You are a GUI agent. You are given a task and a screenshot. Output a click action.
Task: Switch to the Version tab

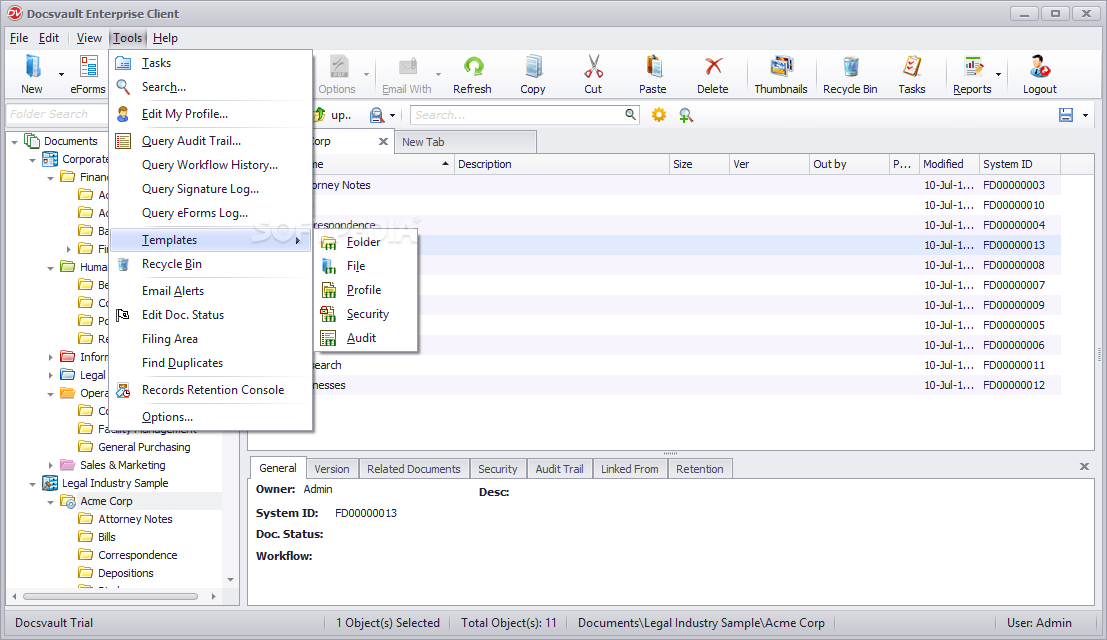(332, 469)
